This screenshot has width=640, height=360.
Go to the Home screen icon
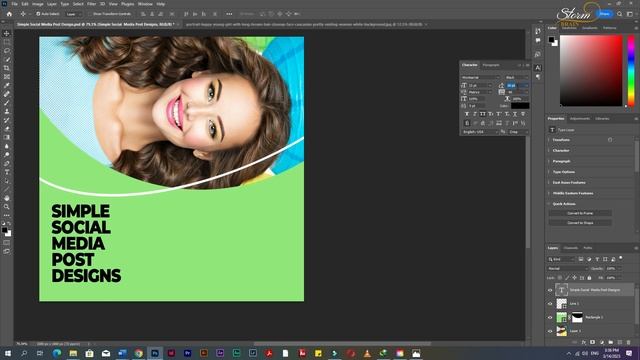click(9, 14)
